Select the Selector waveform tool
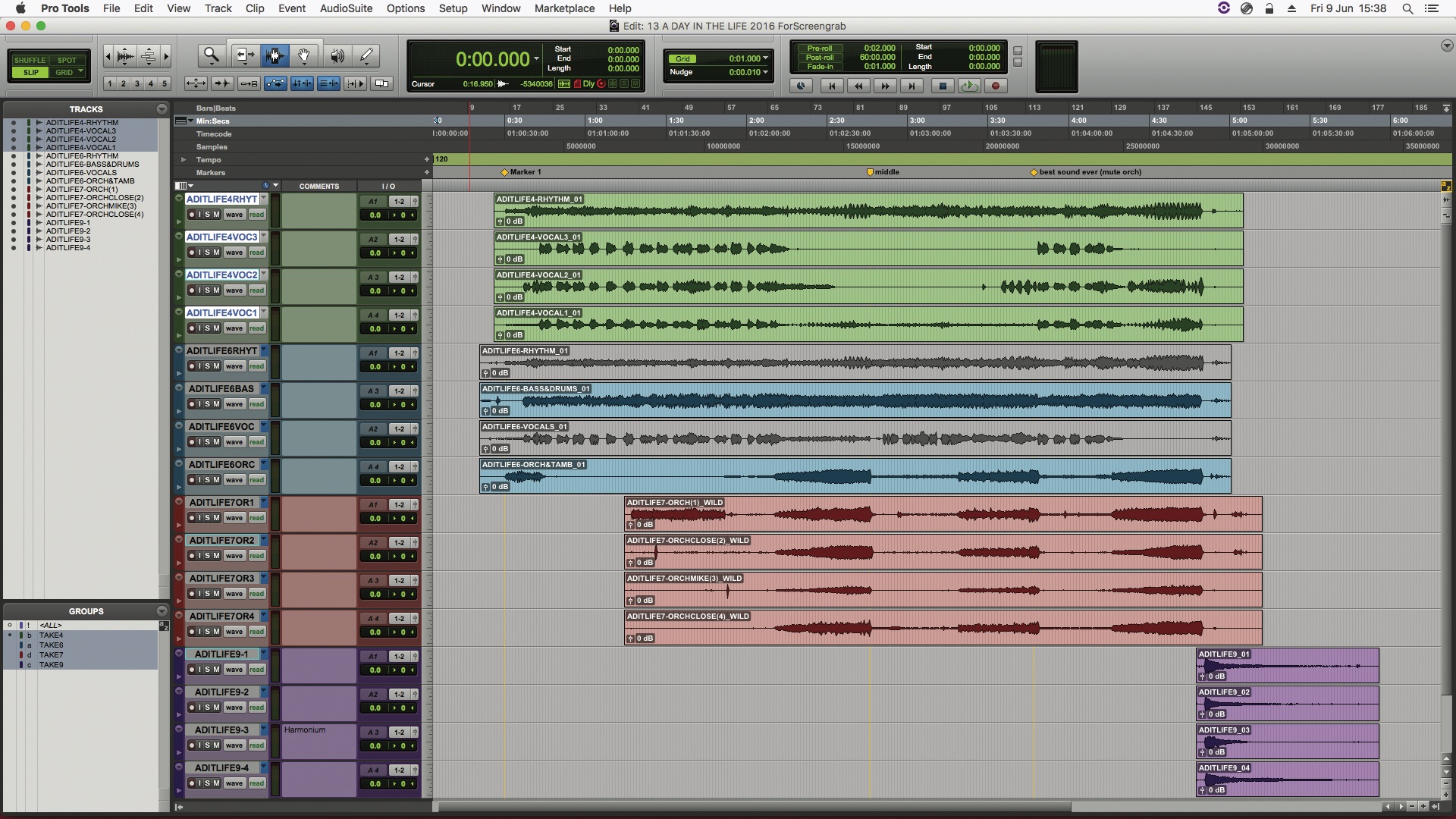Image resolution: width=1456 pixels, height=819 pixels. pyautogui.click(x=275, y=55)
